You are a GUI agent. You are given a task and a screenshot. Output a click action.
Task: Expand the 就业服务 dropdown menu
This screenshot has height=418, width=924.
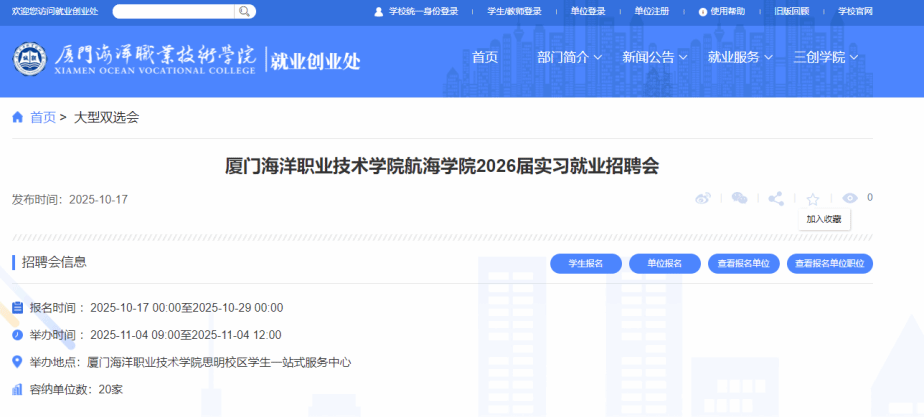click(740, 57)
